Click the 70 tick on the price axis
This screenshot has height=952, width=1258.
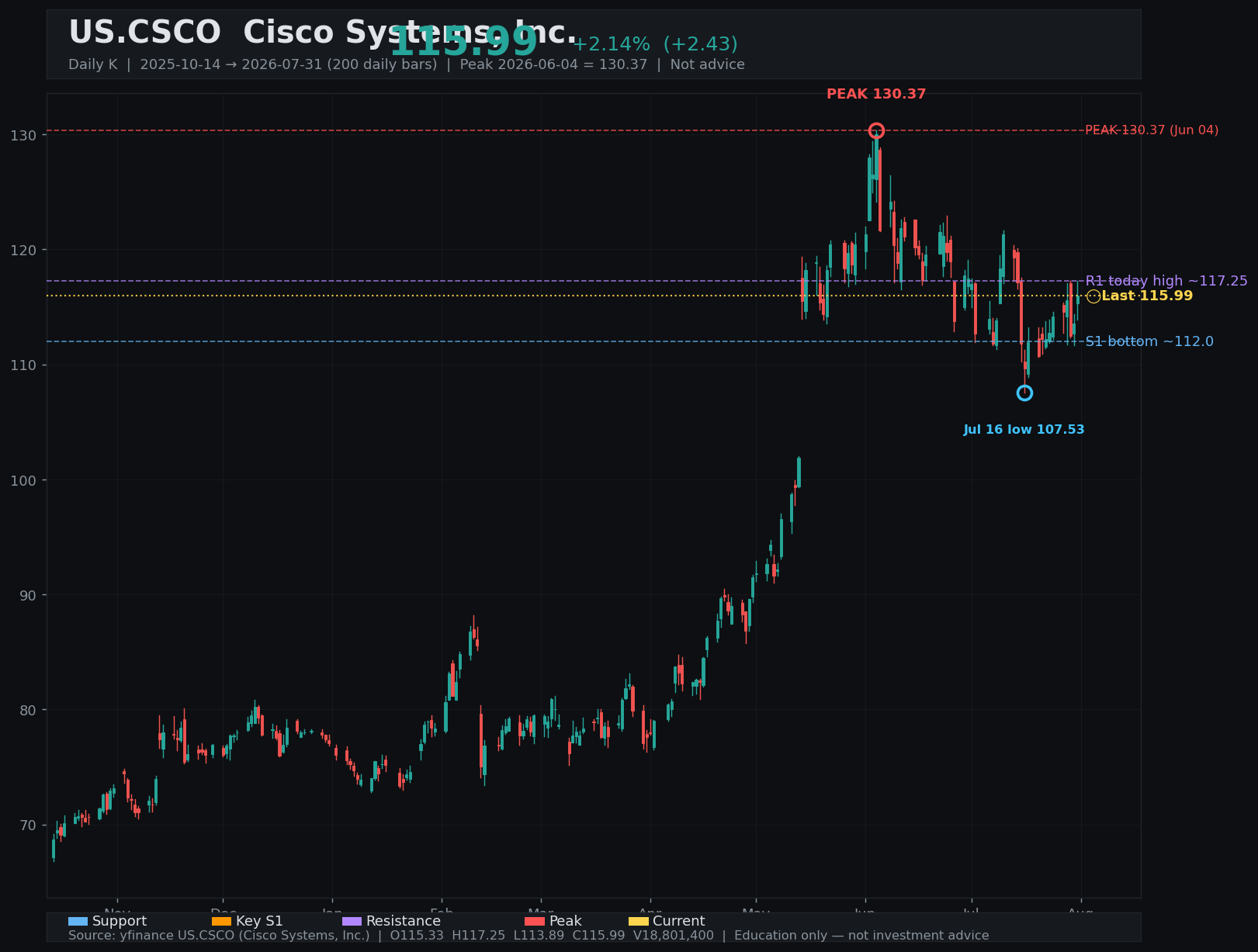[28, 825]
